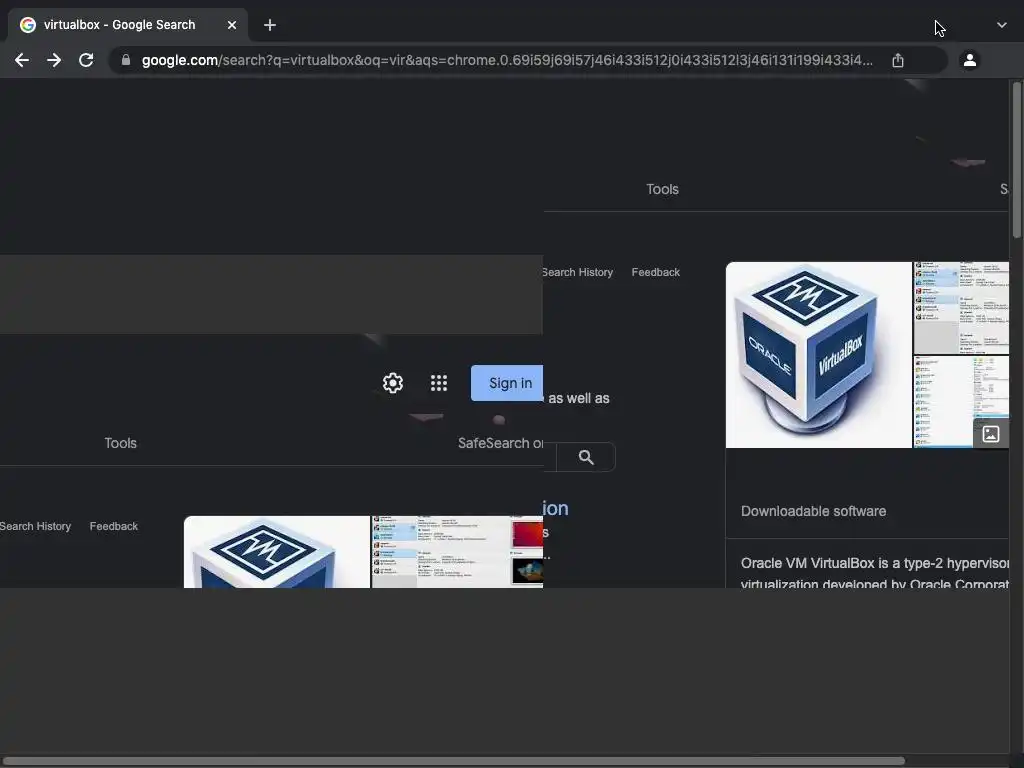Open Google quick settings gear
Screen dimensions: 1024x768
click(392, 383)
